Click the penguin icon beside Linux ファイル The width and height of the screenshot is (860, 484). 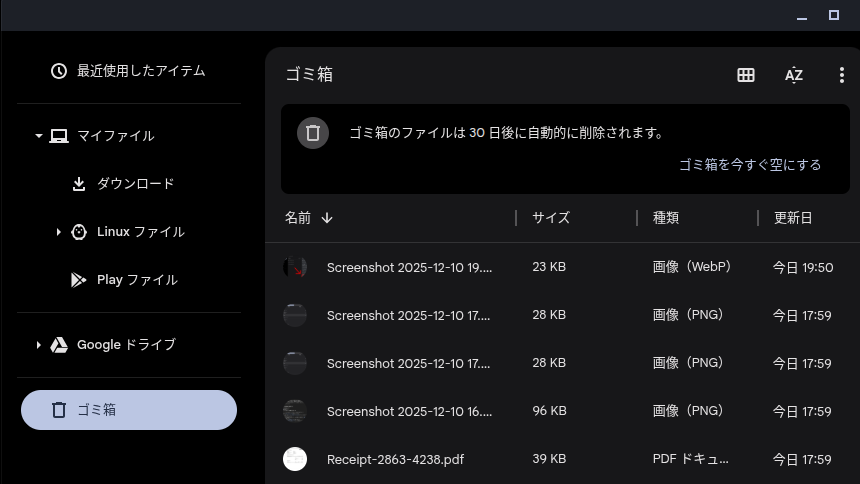click(79, 232)
